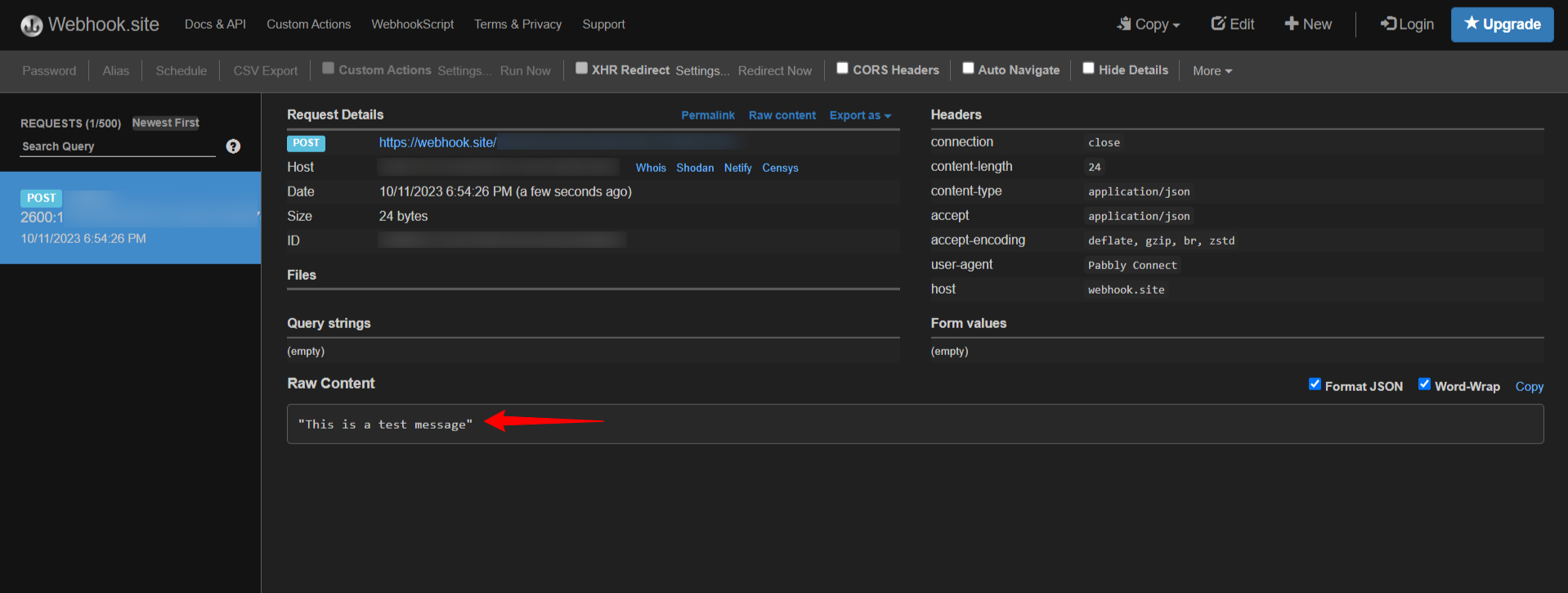Enable the Custom Actions checkbox
The width and height of the screenshot is (1568, 593).
pyautogui.click(x=328, y=69)
